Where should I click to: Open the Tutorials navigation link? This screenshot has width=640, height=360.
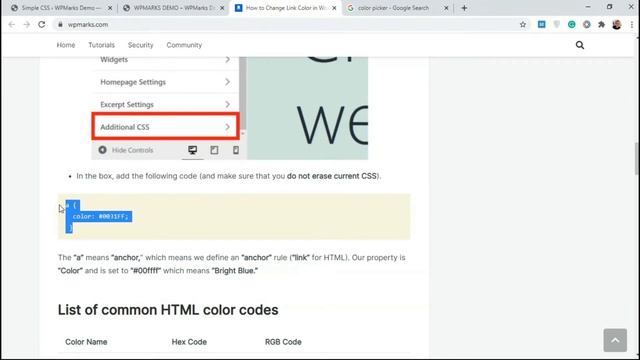(x=101, y=45)
